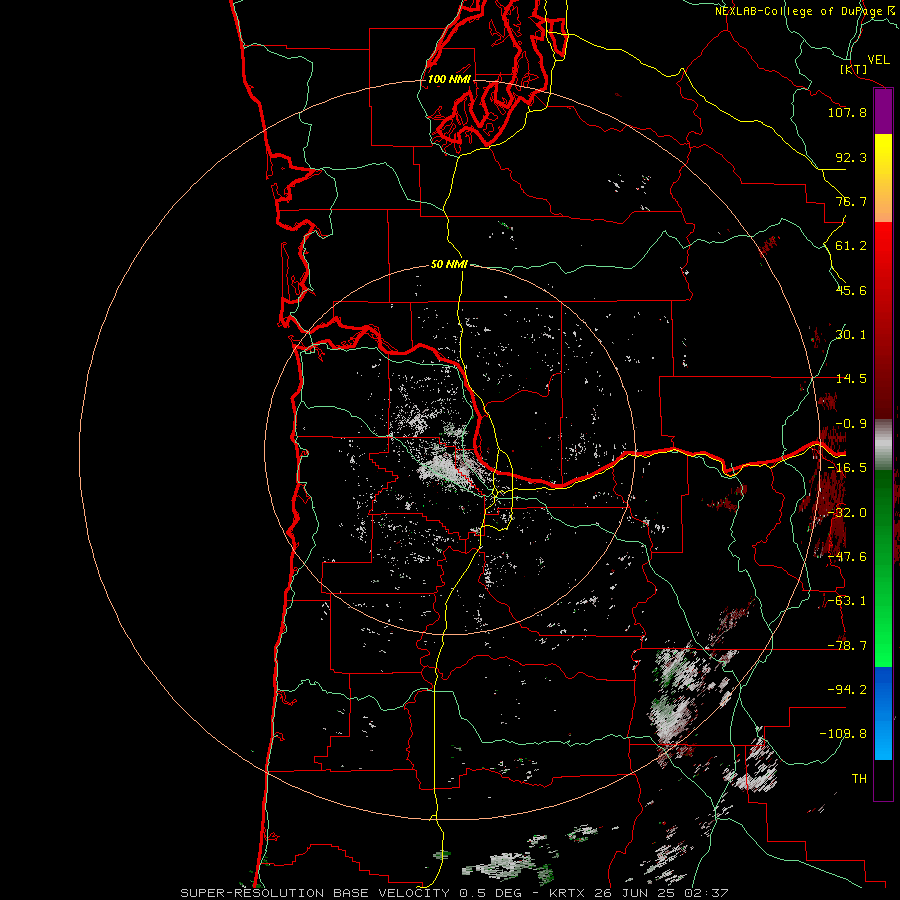Click the 92.3 velocity scale value
The height and width of the screenshot is (900, 900).
click(851, 157)
